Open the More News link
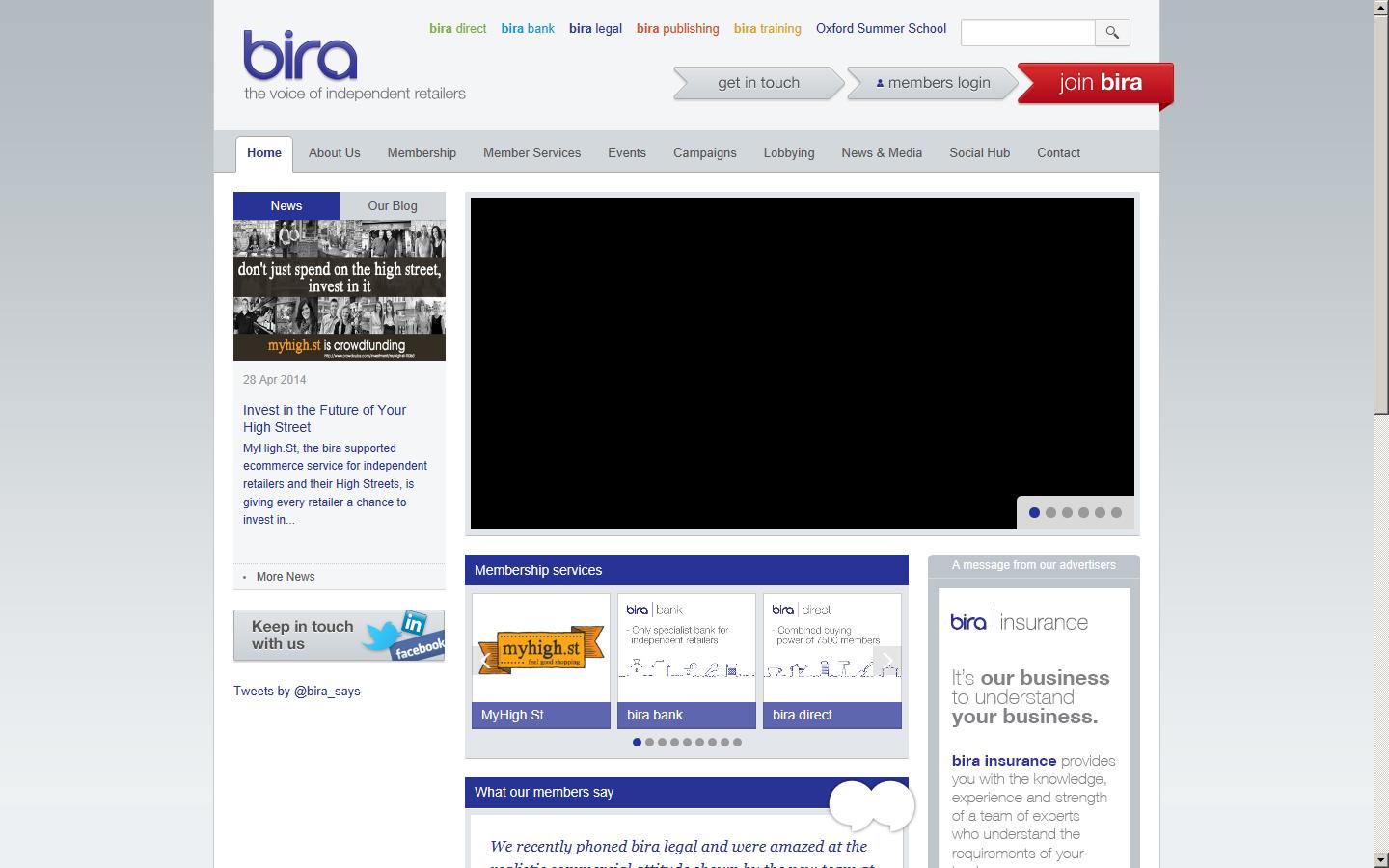 click(286, 576)
